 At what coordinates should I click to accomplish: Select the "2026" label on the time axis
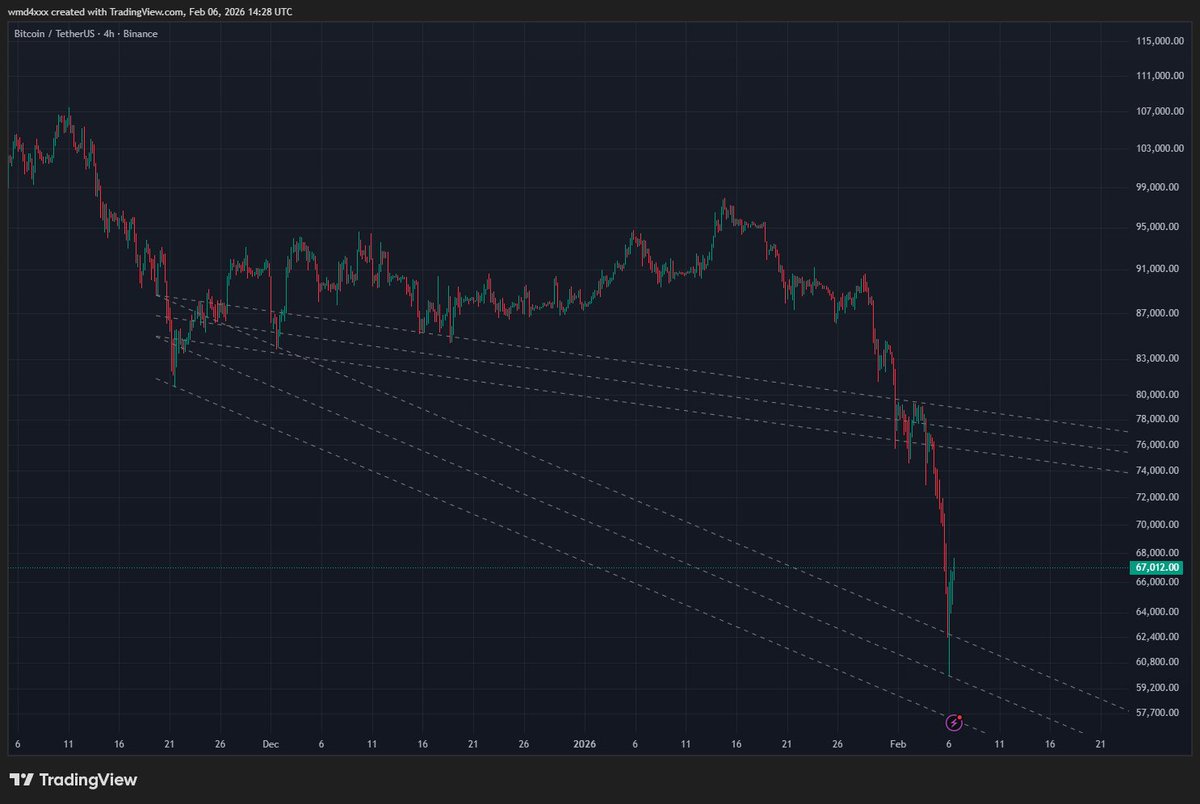[584, 745]
